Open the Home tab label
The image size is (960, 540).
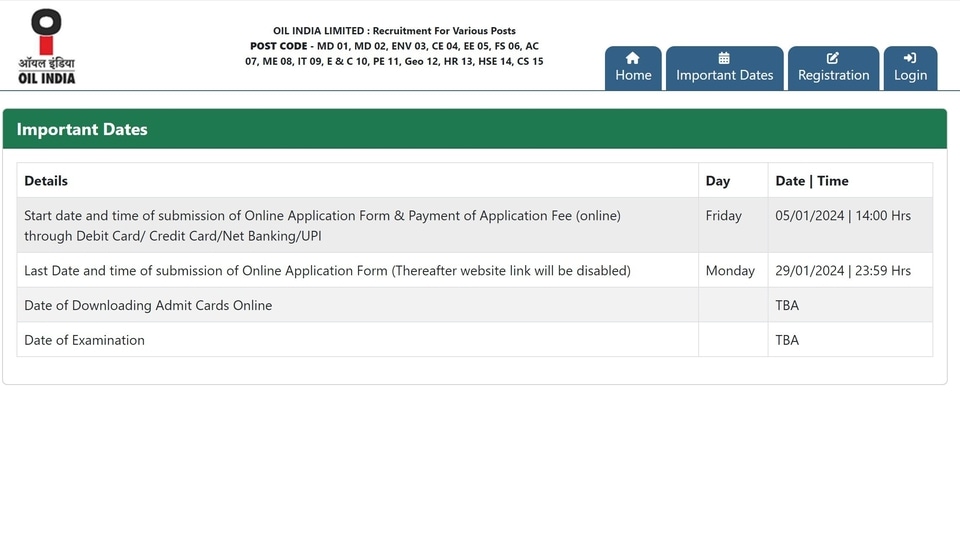click(x=633, y=75)
